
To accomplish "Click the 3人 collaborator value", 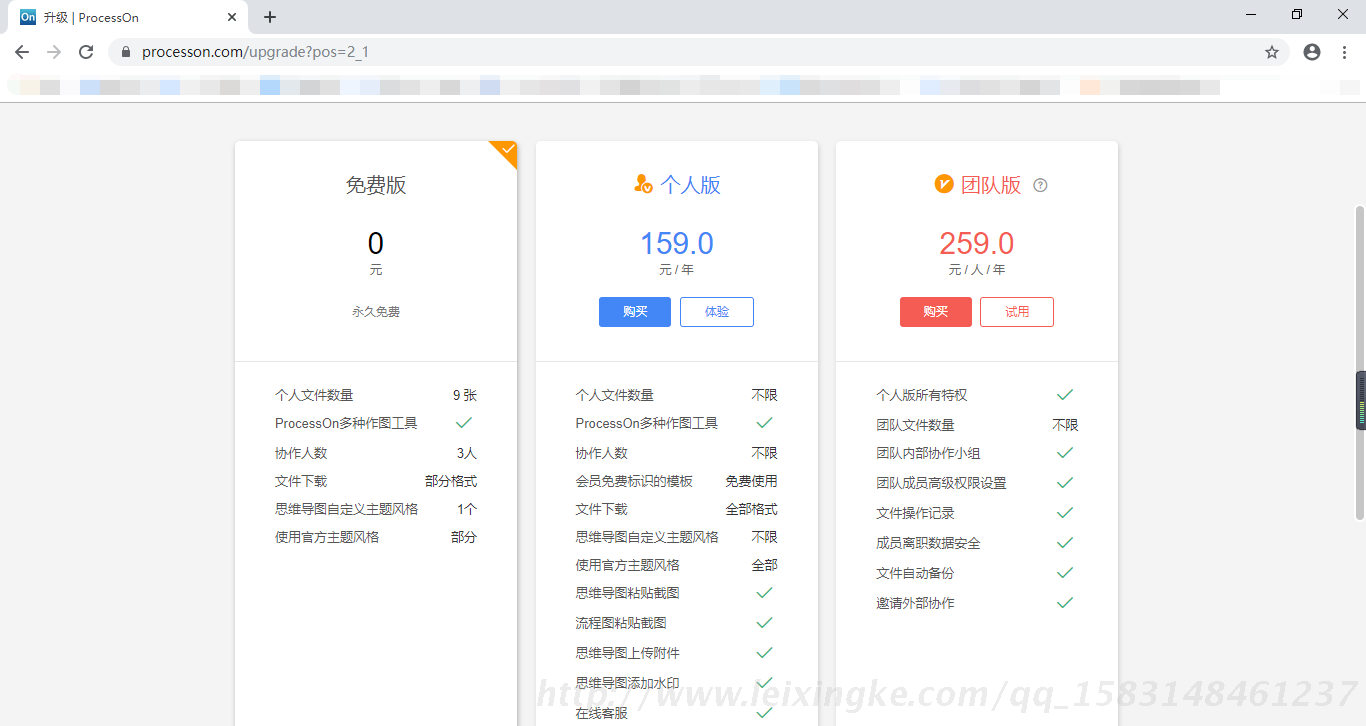I will (467, 453).
